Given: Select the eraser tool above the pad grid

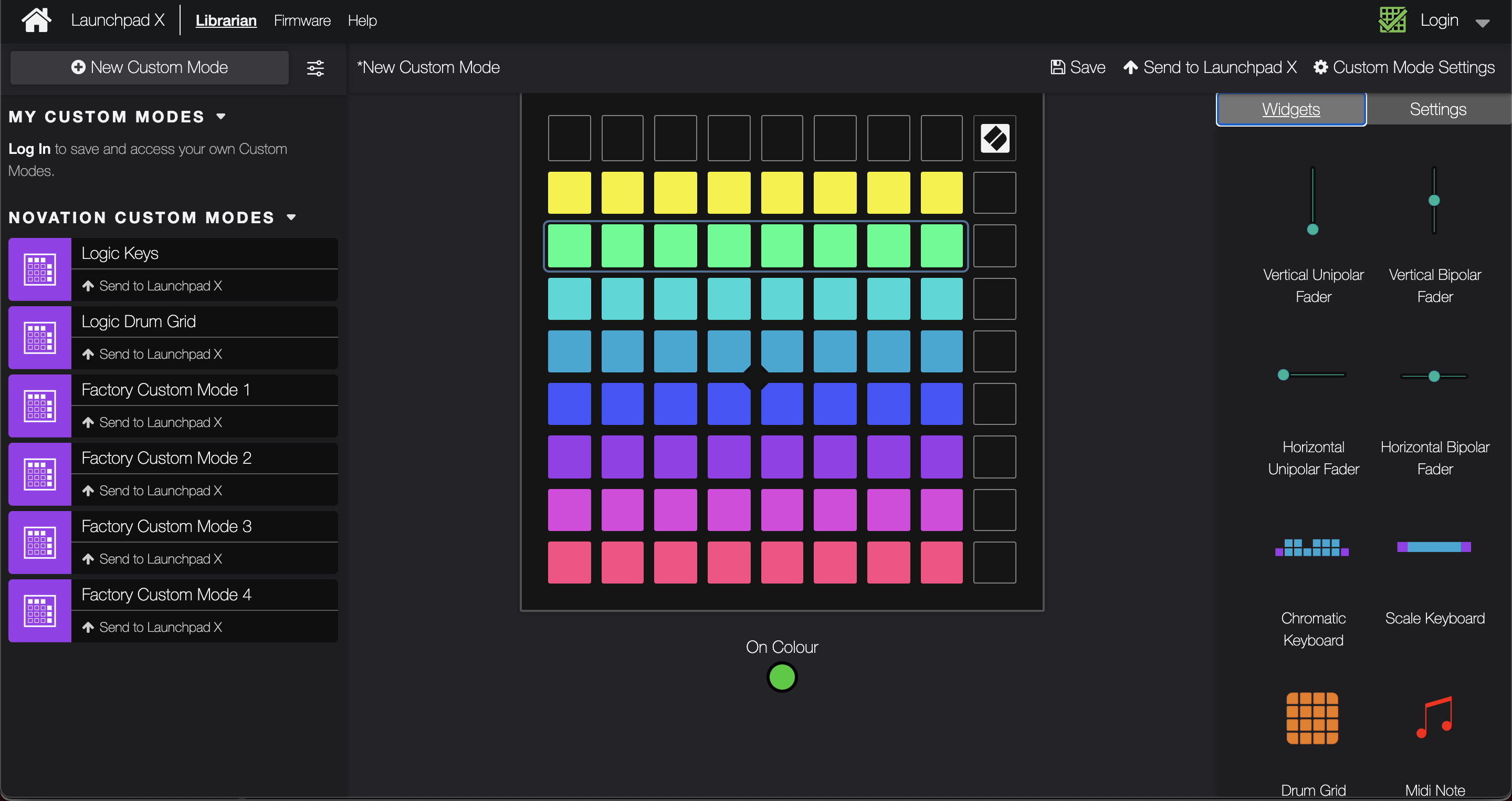Looking at the screenshot, I should coord(994,138).
